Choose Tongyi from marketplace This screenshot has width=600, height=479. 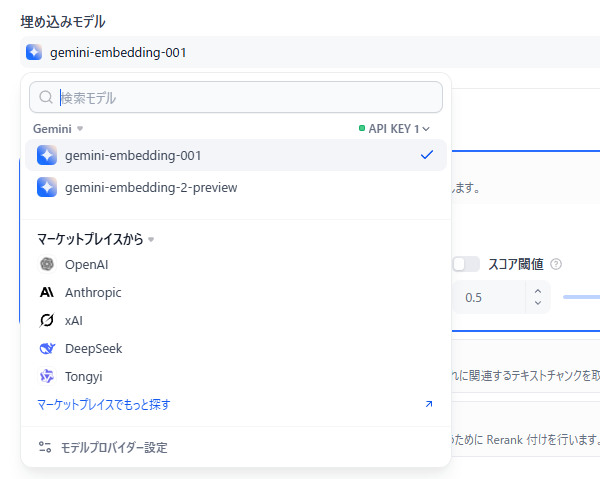[236, 376]
